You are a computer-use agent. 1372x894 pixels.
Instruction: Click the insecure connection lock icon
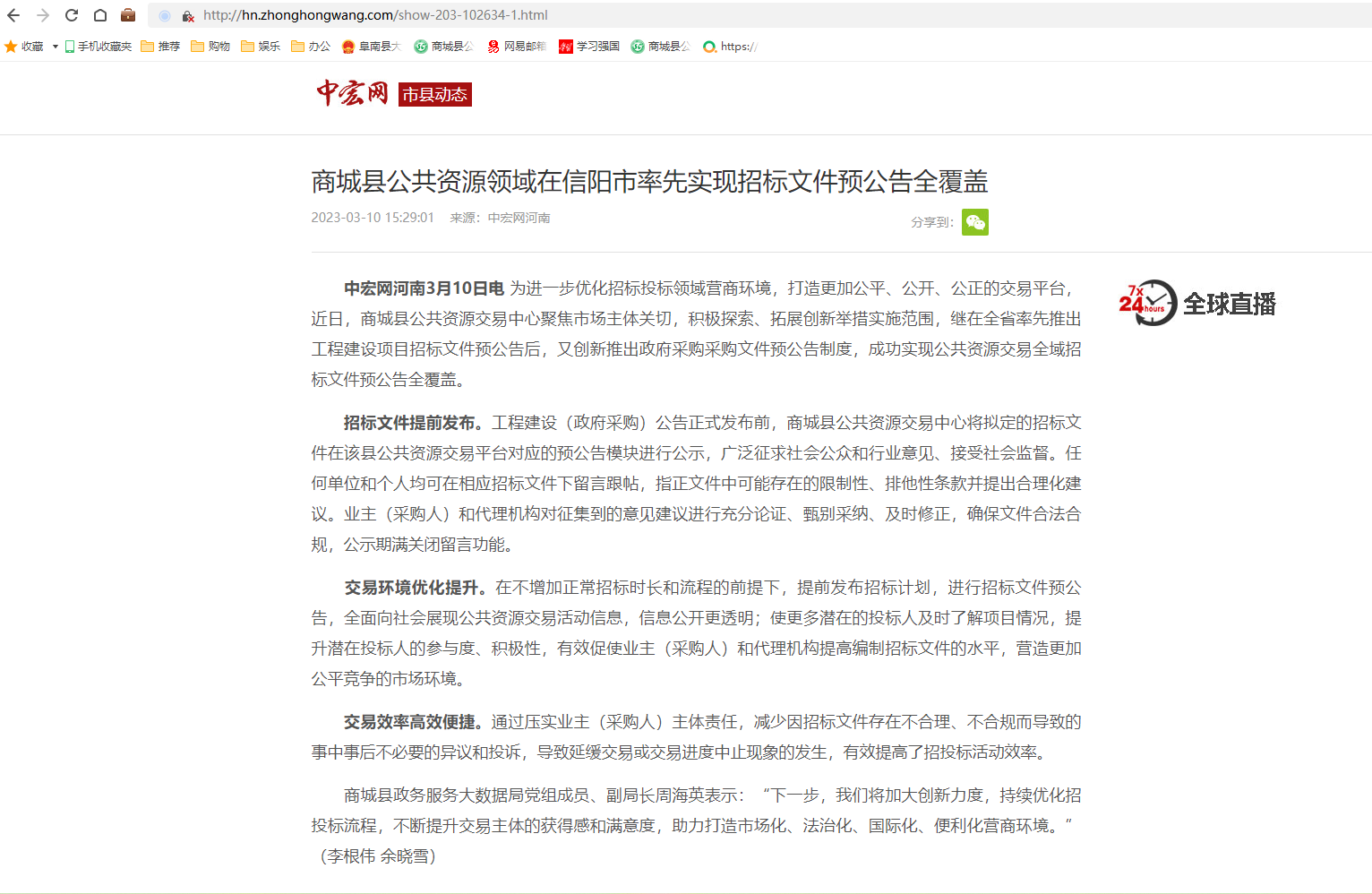tap(188, 15)
